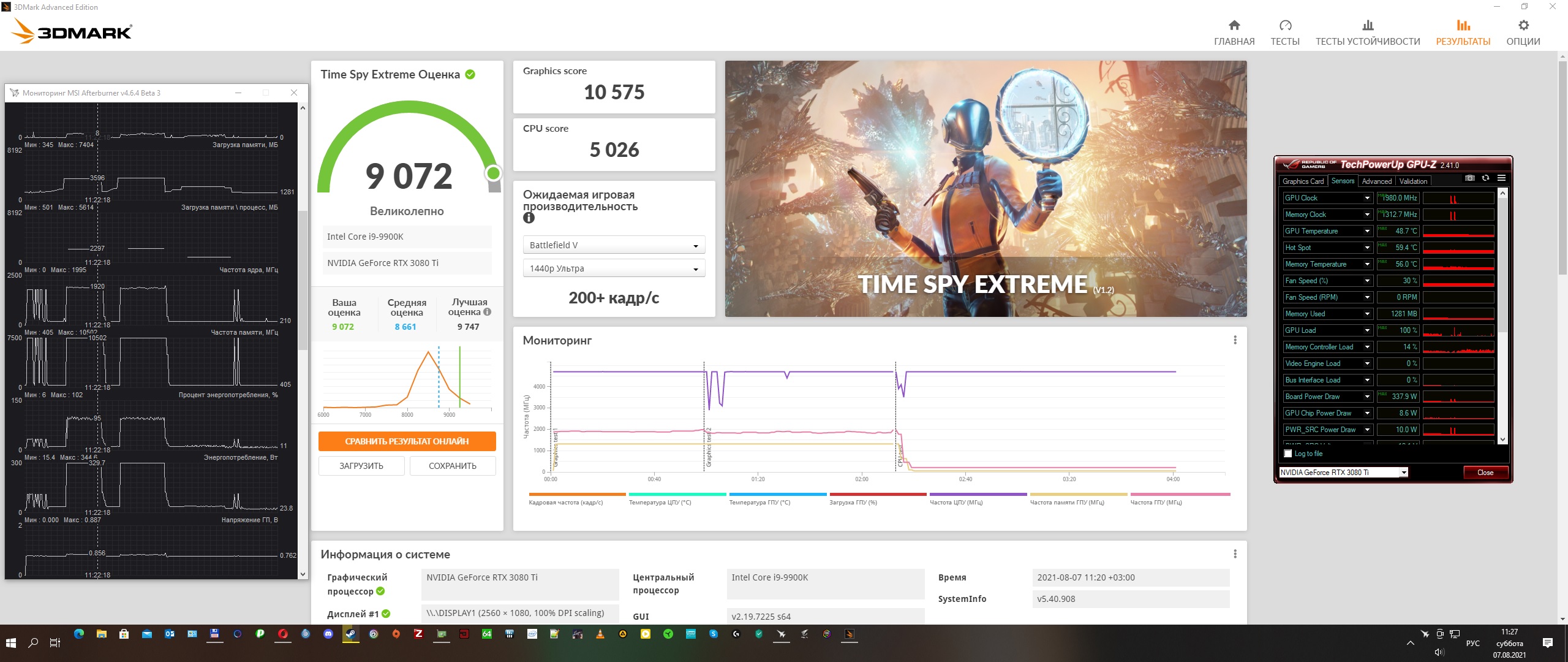This screenshot has width=1568, height=662.
Task: Open the three-dot menu of the Мониторинг panel
Action: click(1235, 340)
